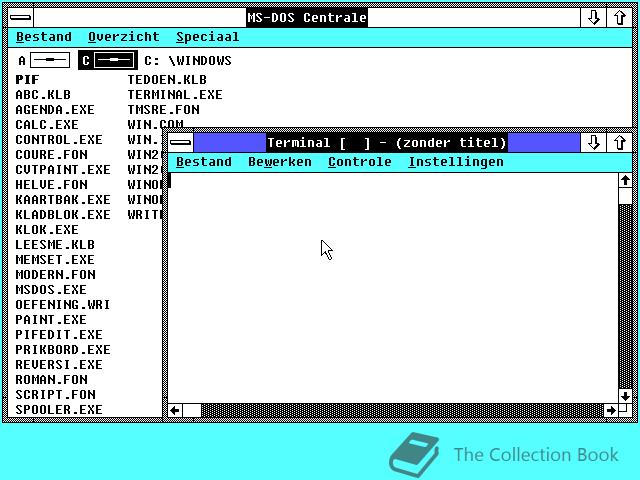The image size is (640, 480).
Task: Open the Speciaal menu
Action: [x=208, y=37]
